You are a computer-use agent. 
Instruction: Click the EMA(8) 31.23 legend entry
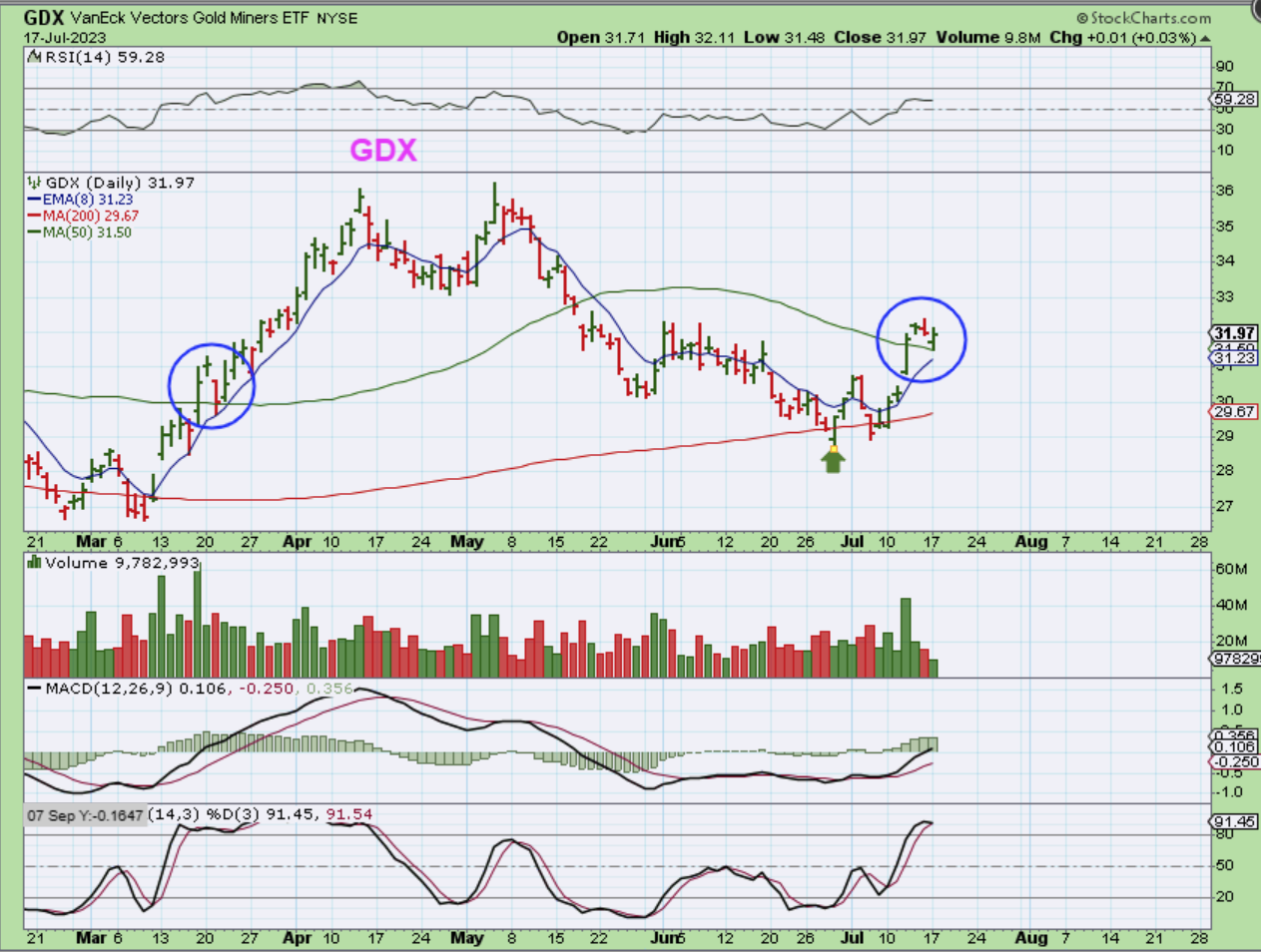[x=88, y=200]
